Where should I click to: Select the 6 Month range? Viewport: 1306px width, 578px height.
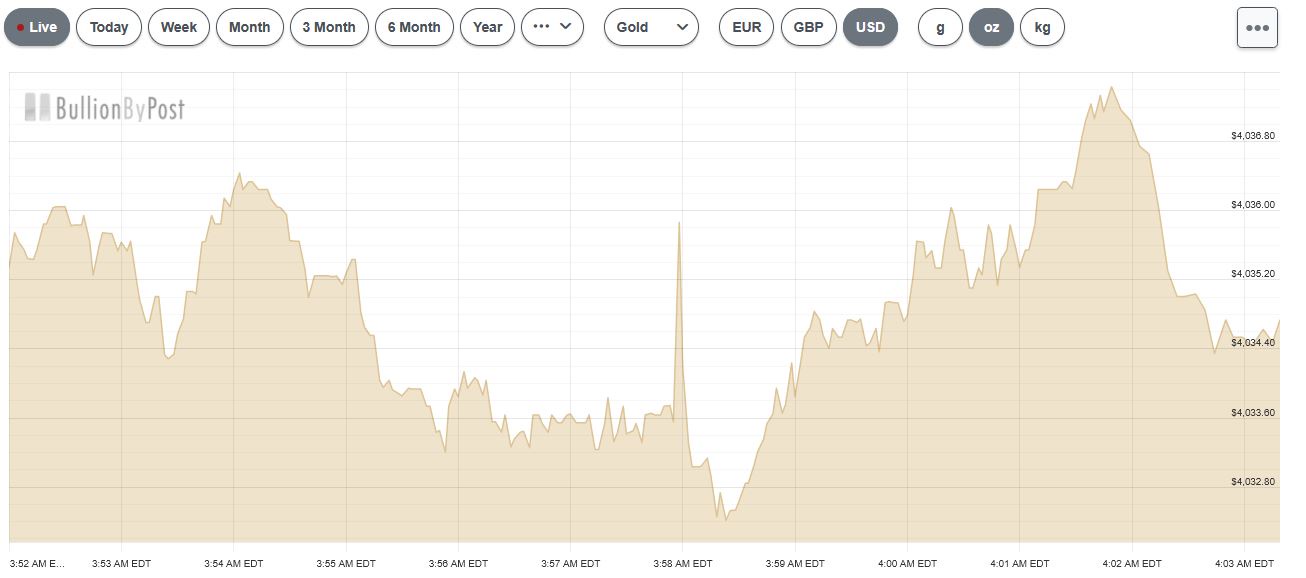[x=414, y=27]
